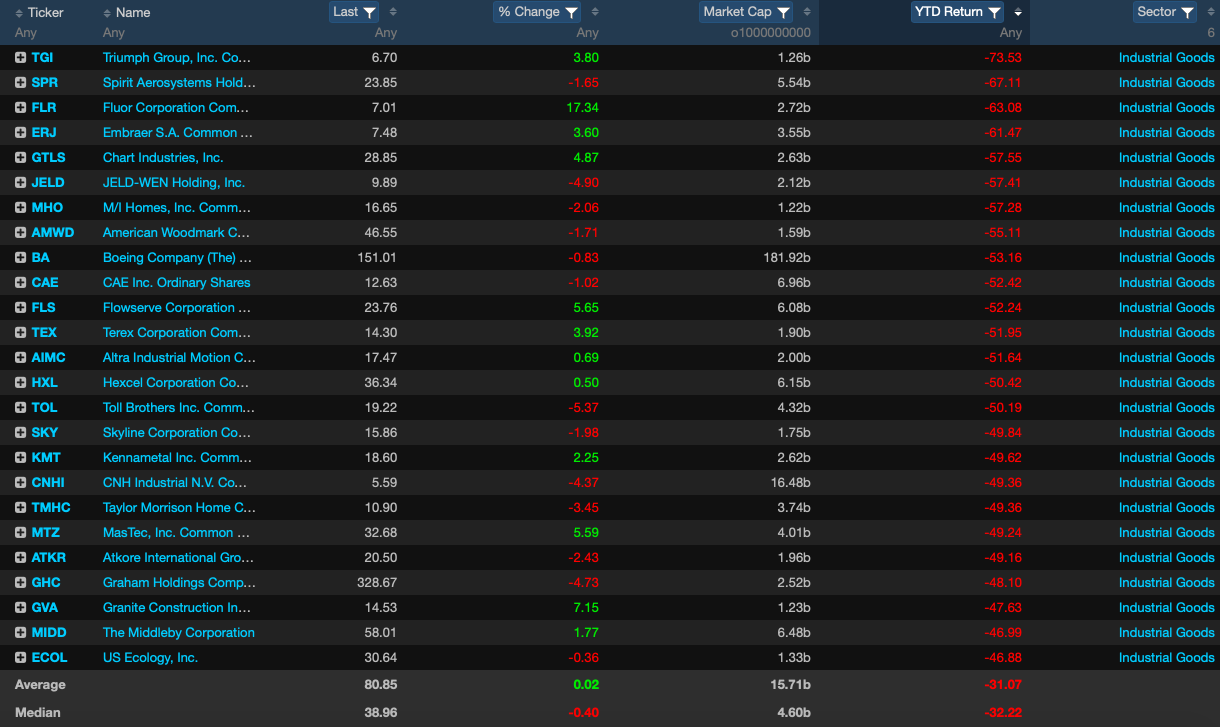Expand the CAE row plus icon
Screen dimensions: 1220x727
20,283
